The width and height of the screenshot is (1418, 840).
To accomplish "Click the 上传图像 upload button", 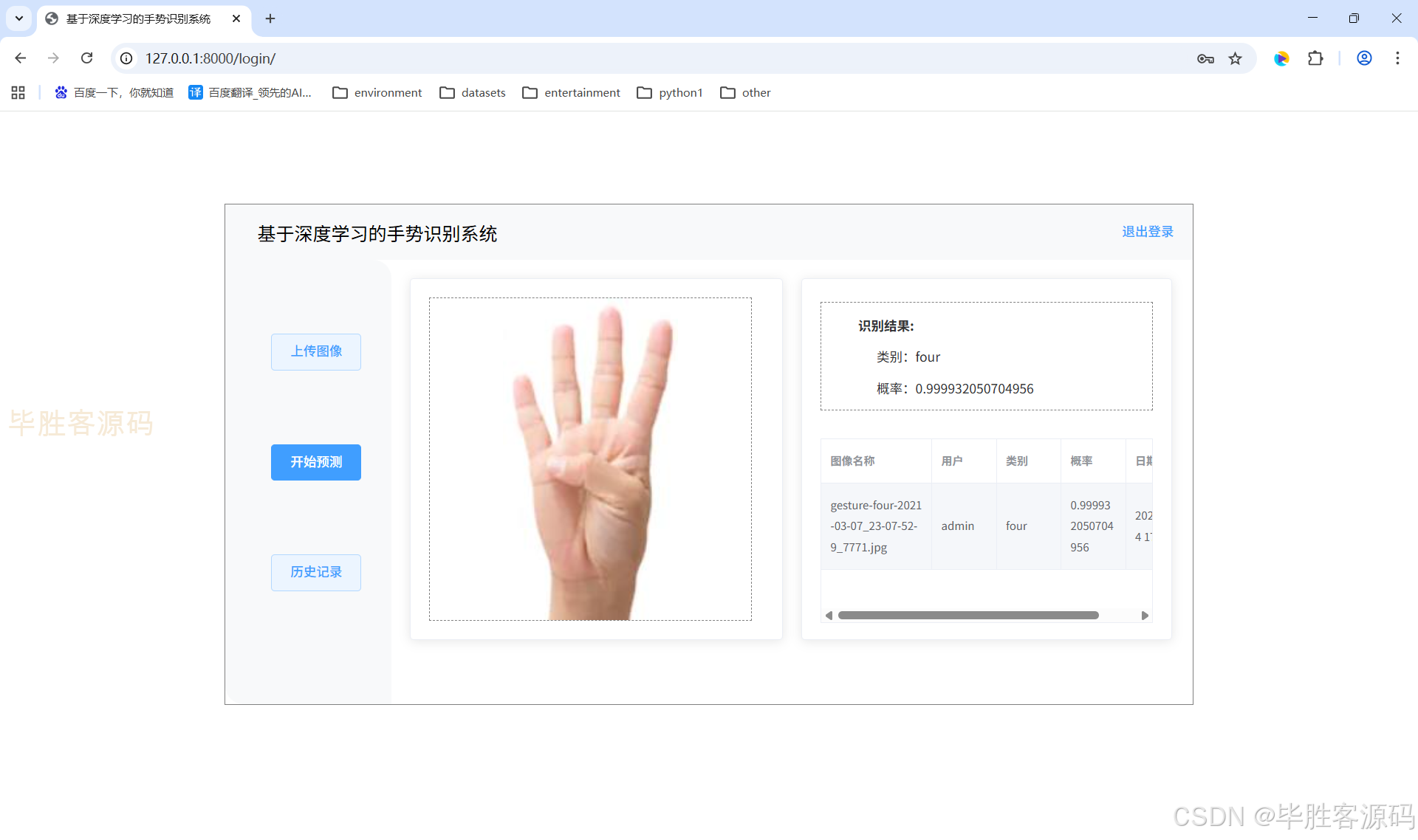I will [315, 351].
